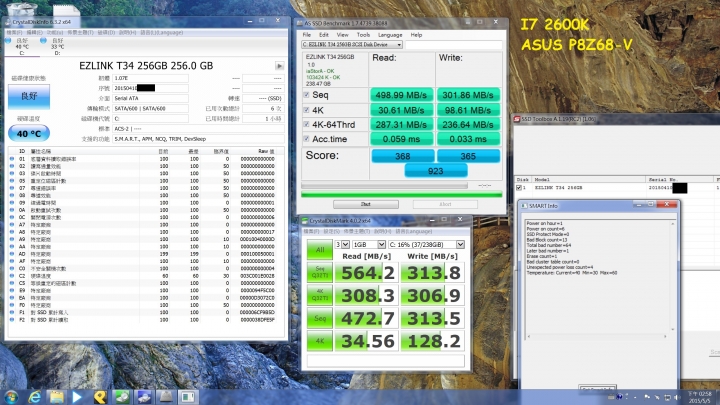This screenshot has height=405, width=720.
Task: Select the C: disk status icon in CrystalDiskInfo
Action: point(8,41)
